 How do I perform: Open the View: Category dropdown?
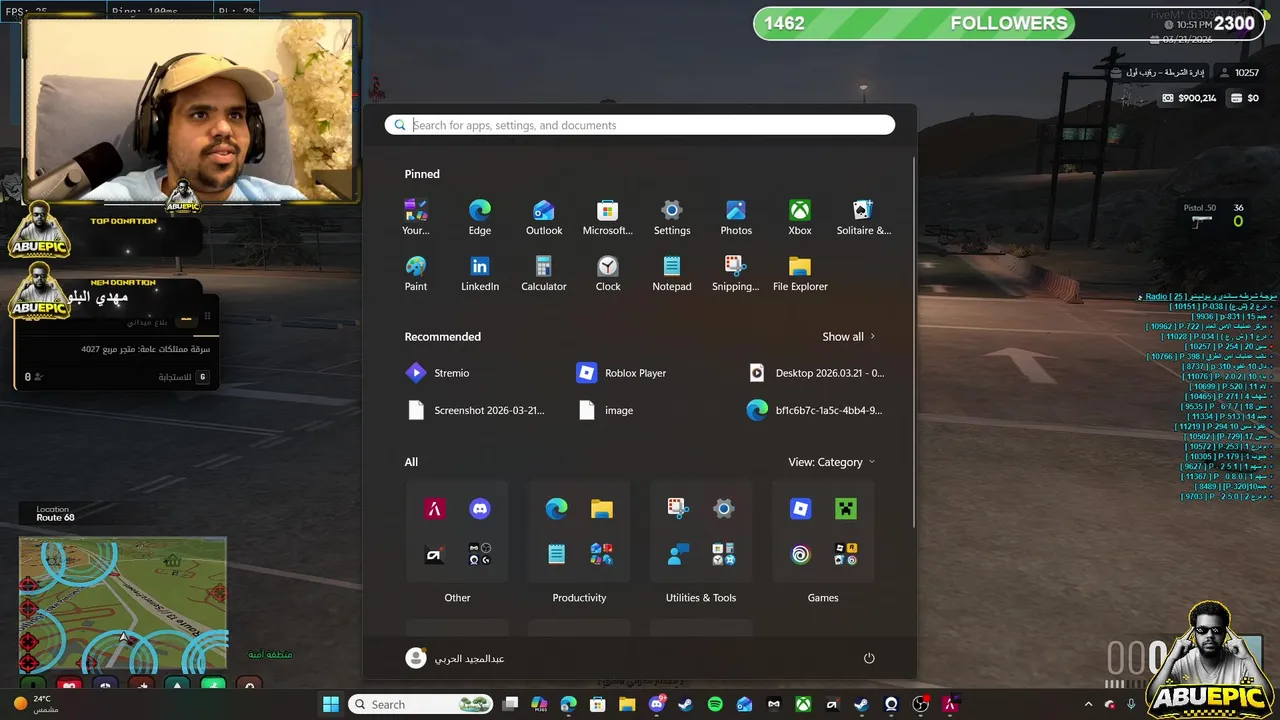(x=831, y=462)
